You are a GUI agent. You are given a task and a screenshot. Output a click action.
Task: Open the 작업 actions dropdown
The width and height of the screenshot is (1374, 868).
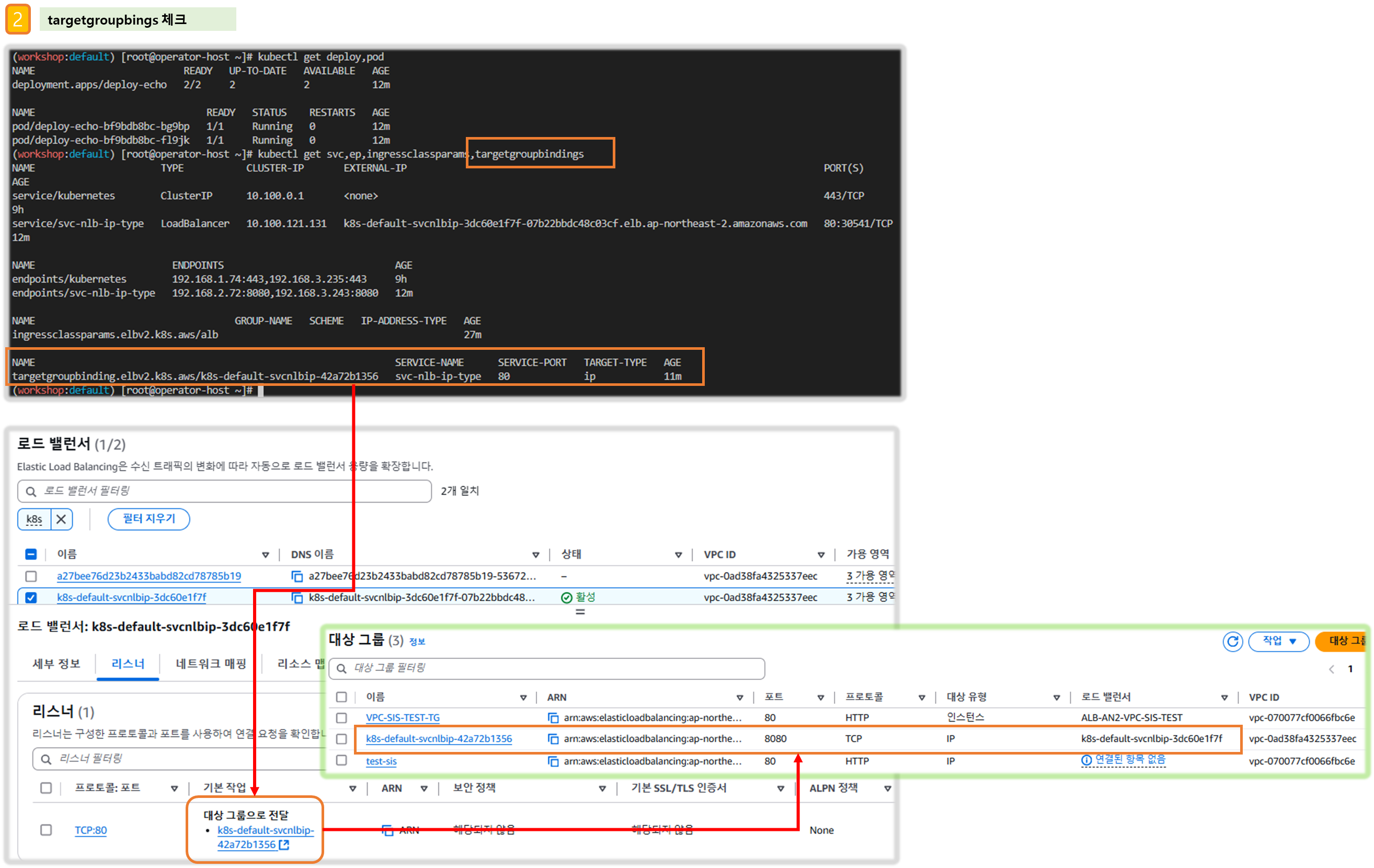coord(1278,642)
